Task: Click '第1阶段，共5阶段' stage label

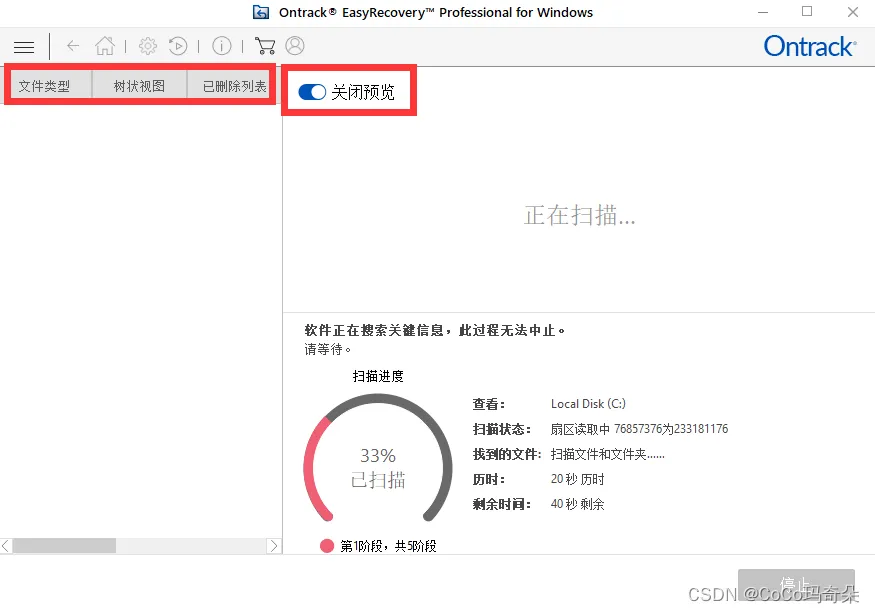Action: [x=388, y=546]
